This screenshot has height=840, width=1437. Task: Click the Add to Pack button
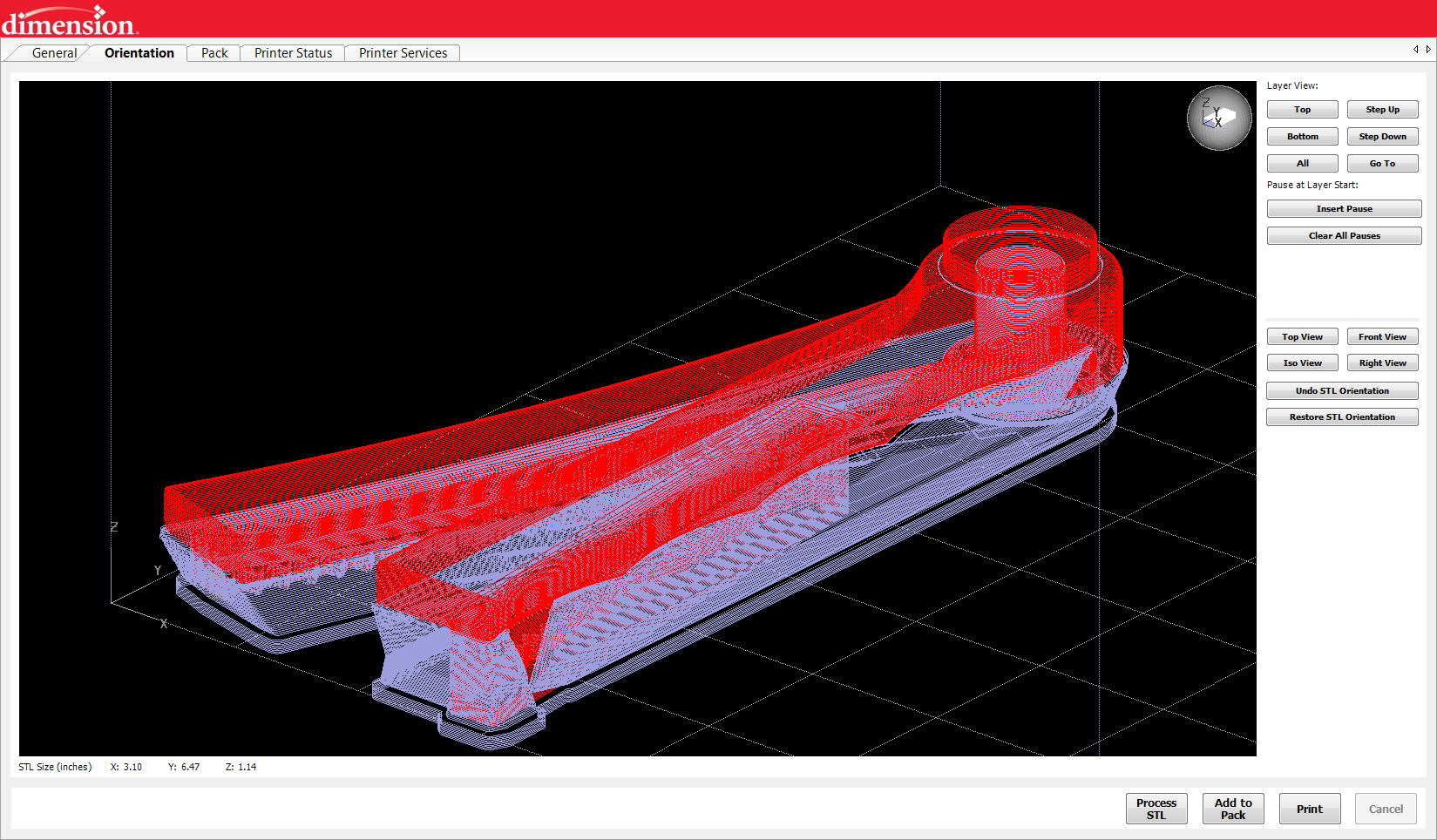point(1233,809)
